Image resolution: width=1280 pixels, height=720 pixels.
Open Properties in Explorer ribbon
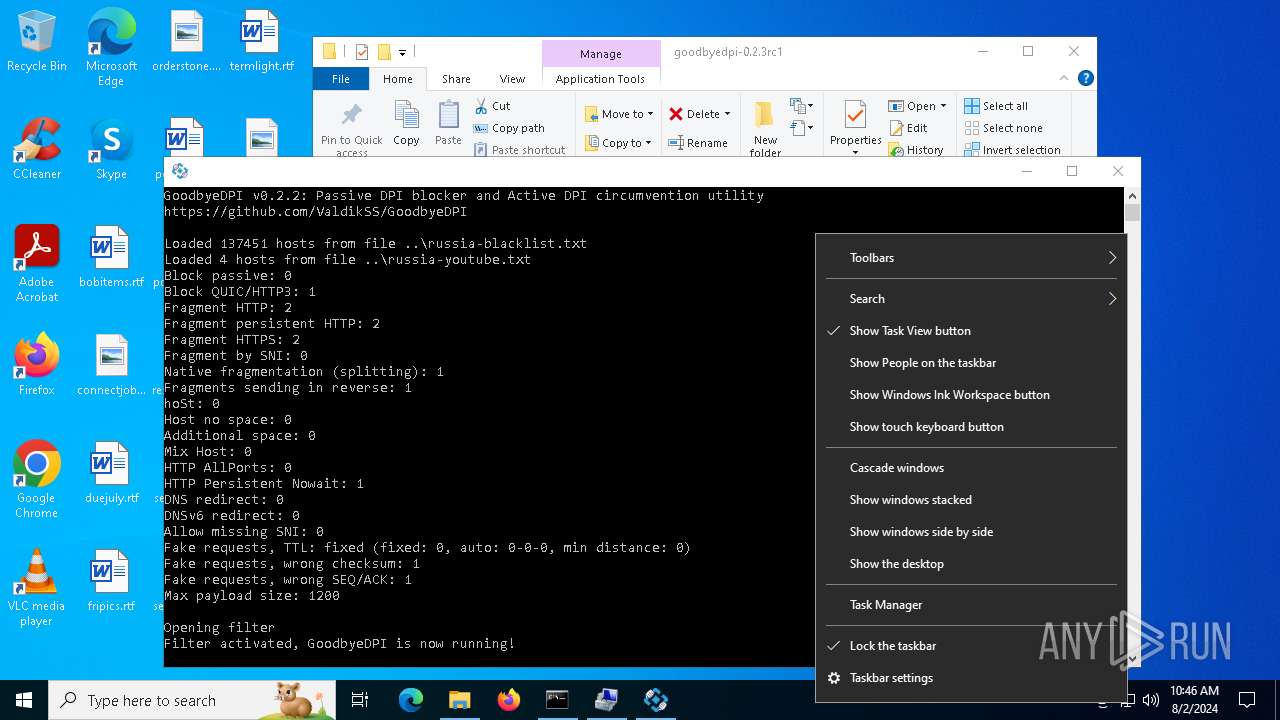point(855,128)
